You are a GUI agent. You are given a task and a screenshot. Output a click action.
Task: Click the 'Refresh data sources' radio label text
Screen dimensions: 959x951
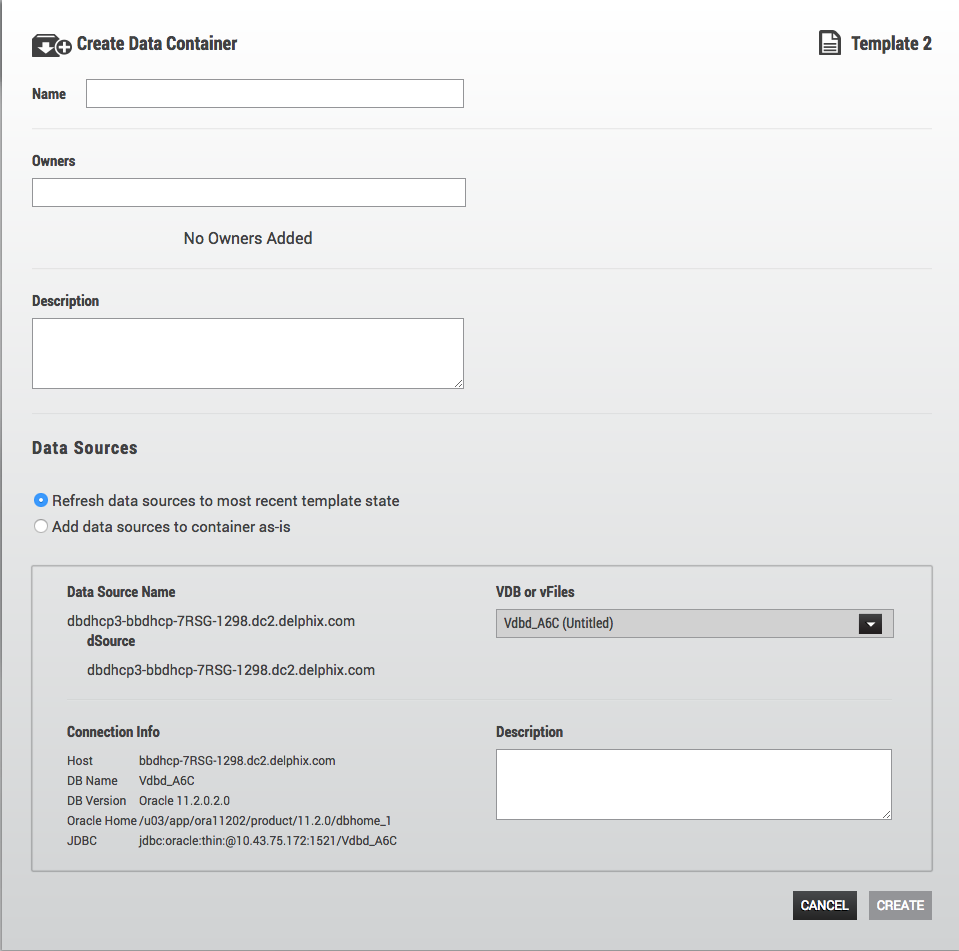pyautogui.click(x=225, y=501)
